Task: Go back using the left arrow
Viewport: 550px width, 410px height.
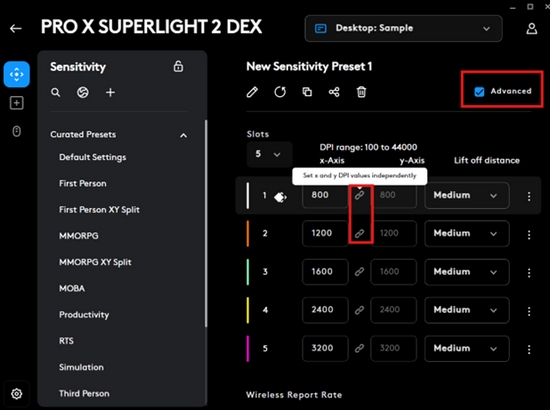Action: point(16,28)
